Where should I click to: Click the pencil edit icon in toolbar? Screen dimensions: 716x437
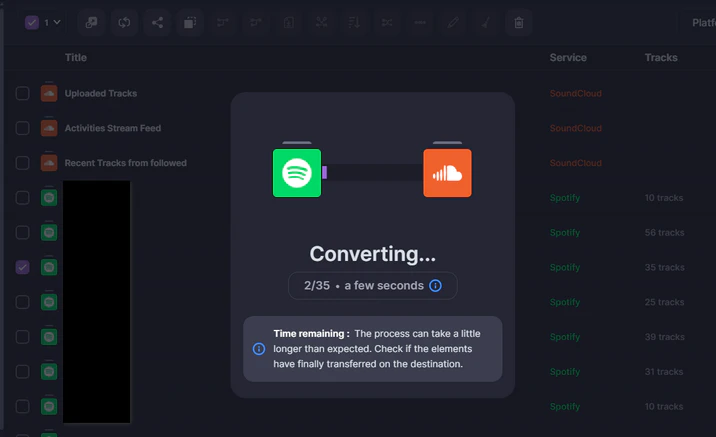[454, 22]
